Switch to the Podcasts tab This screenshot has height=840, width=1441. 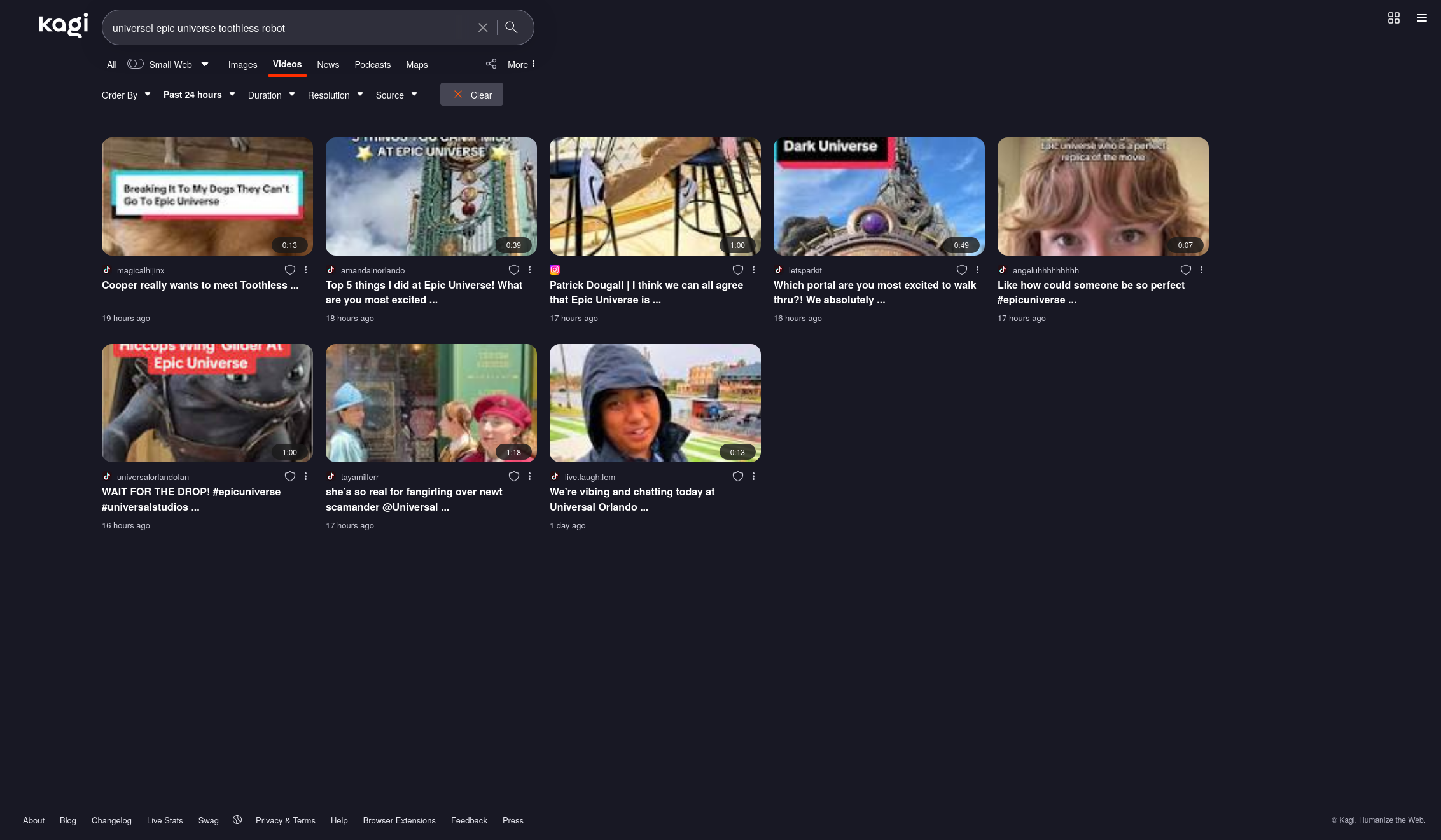click(372, 65)
